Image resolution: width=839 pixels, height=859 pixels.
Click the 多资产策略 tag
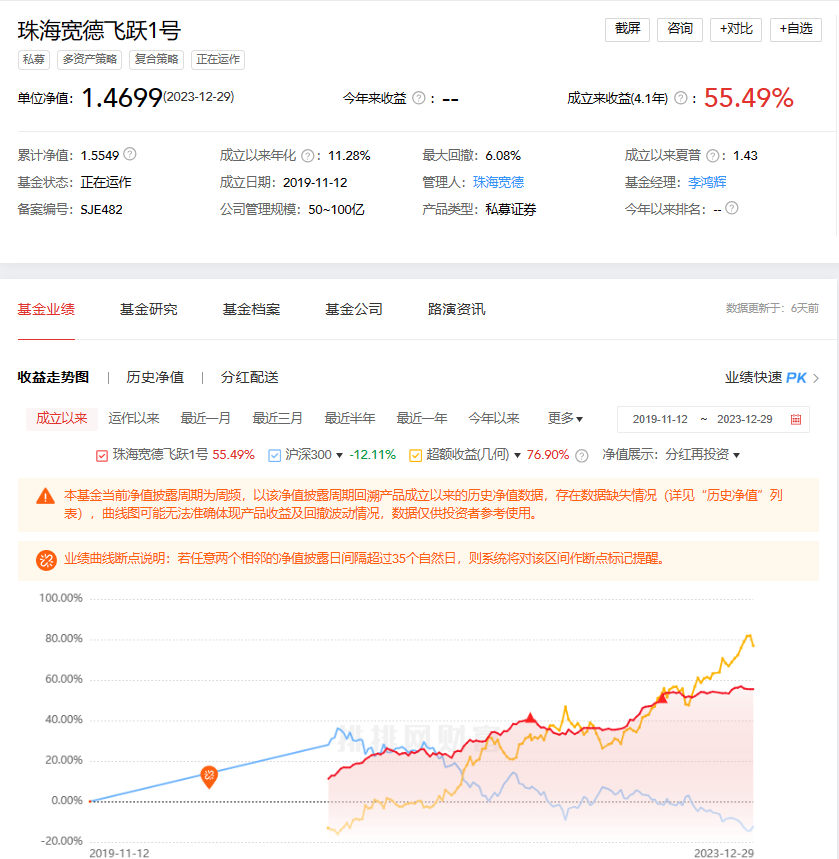[x=90, y=59]
